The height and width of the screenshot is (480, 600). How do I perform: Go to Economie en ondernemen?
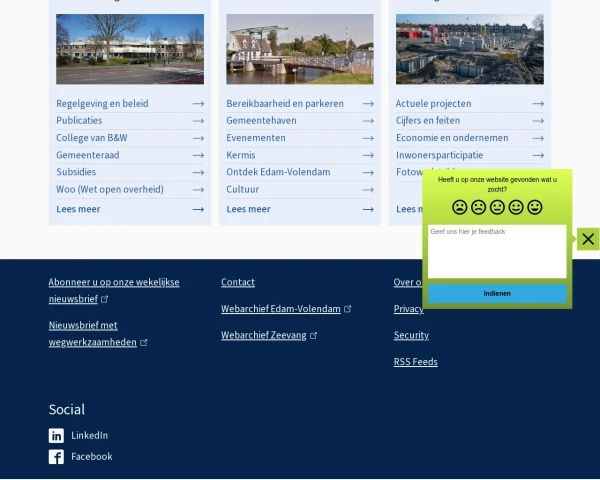(x=452, y=137)
